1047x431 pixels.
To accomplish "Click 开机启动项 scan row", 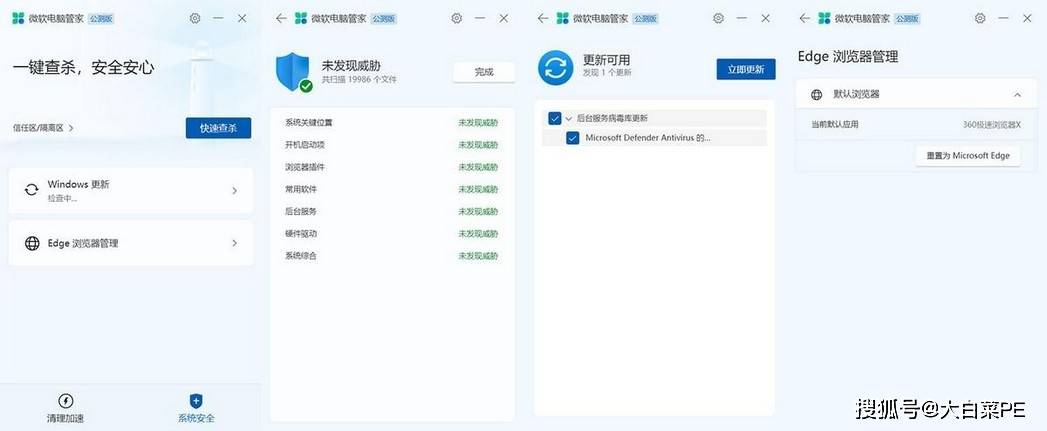I will coord(391,145).
